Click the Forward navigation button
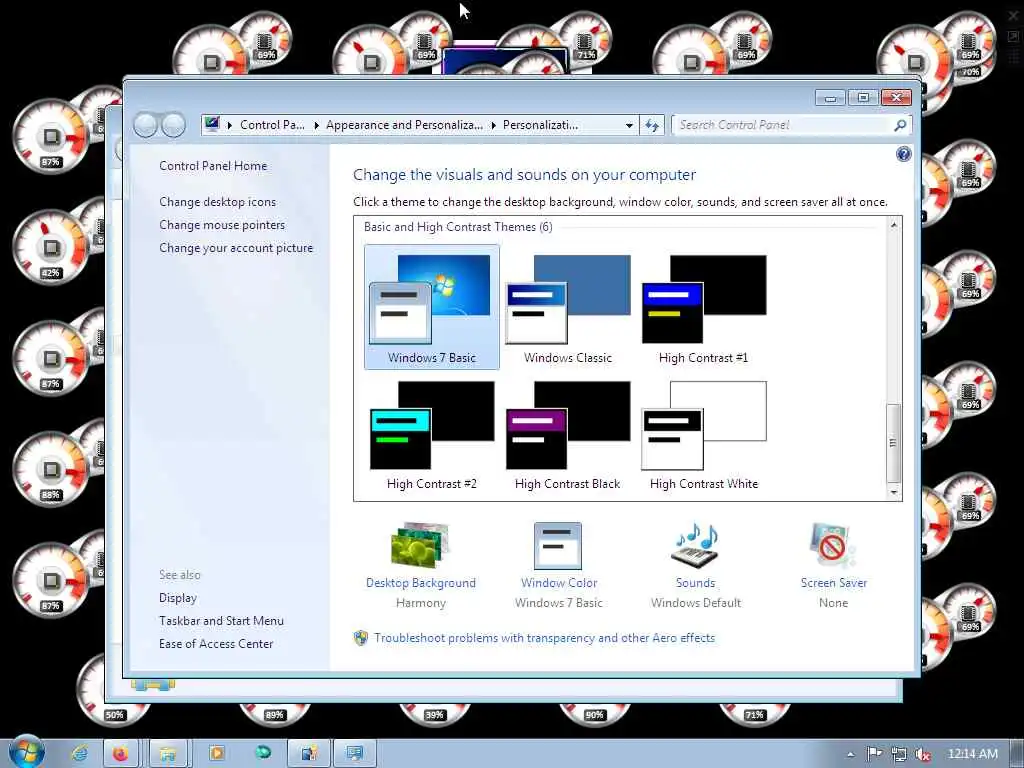Viewport: 1024px width, 768px height. pyautogui.click(x=173, y=125)
